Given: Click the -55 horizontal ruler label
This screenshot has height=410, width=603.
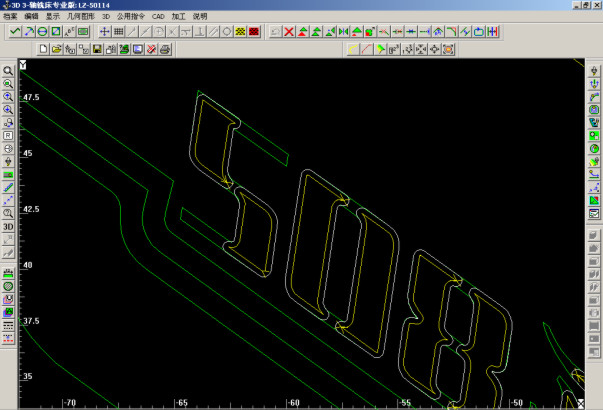Looking at the screenshot, I should (405, 403).
